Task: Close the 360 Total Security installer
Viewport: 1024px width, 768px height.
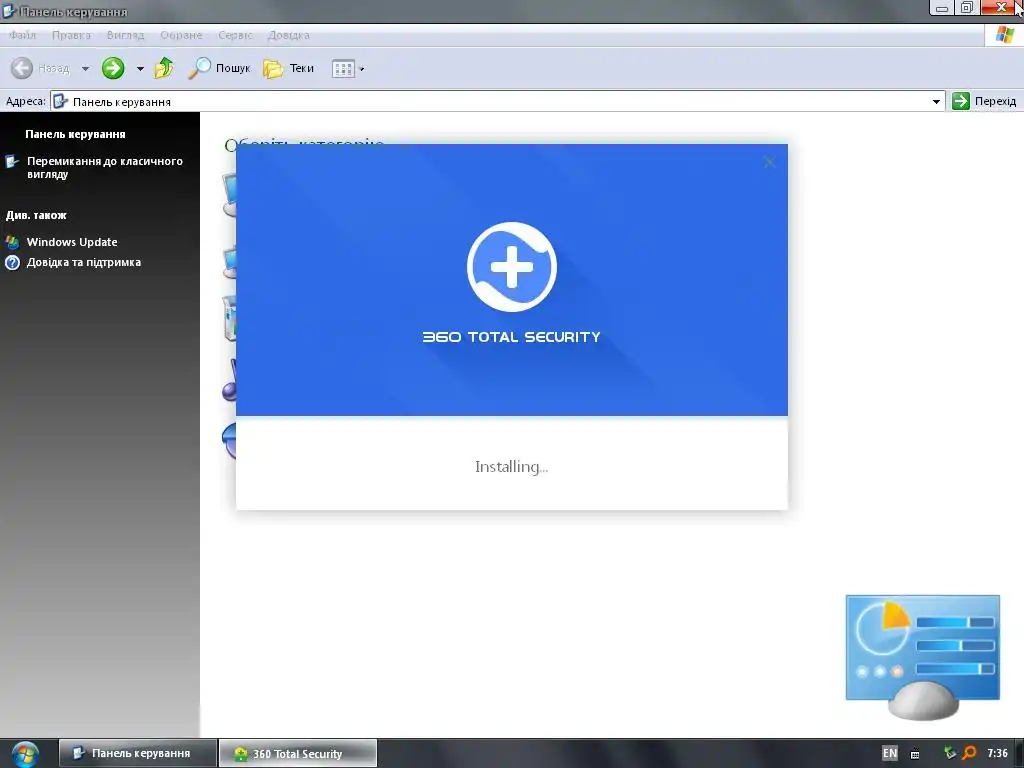Action: [x=769, y=162]
